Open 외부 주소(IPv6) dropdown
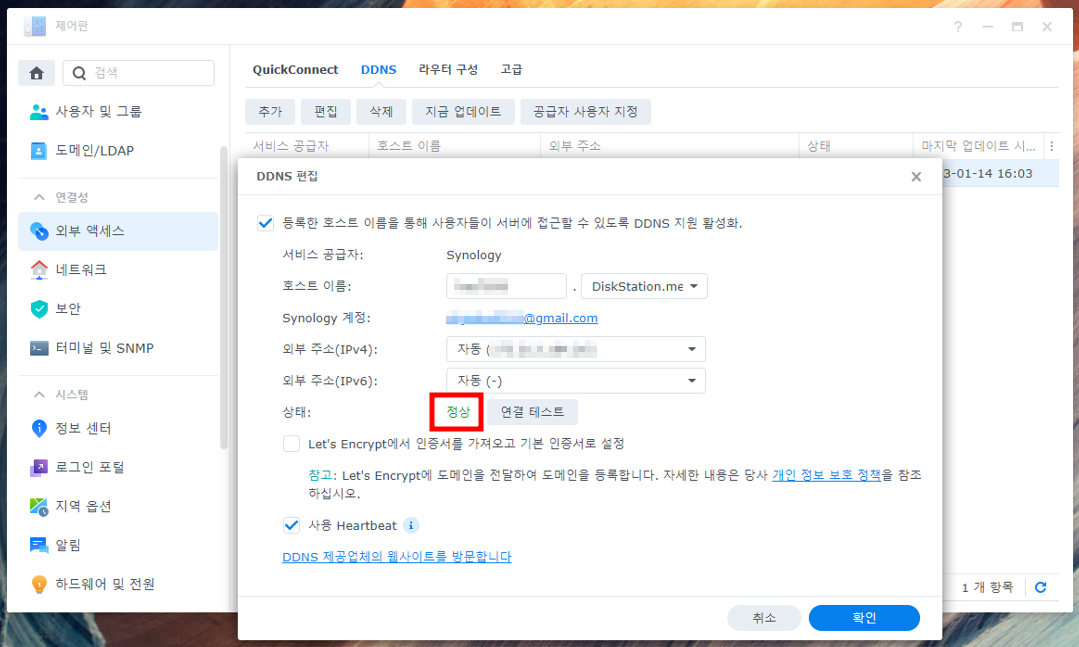 click(576, 381)
